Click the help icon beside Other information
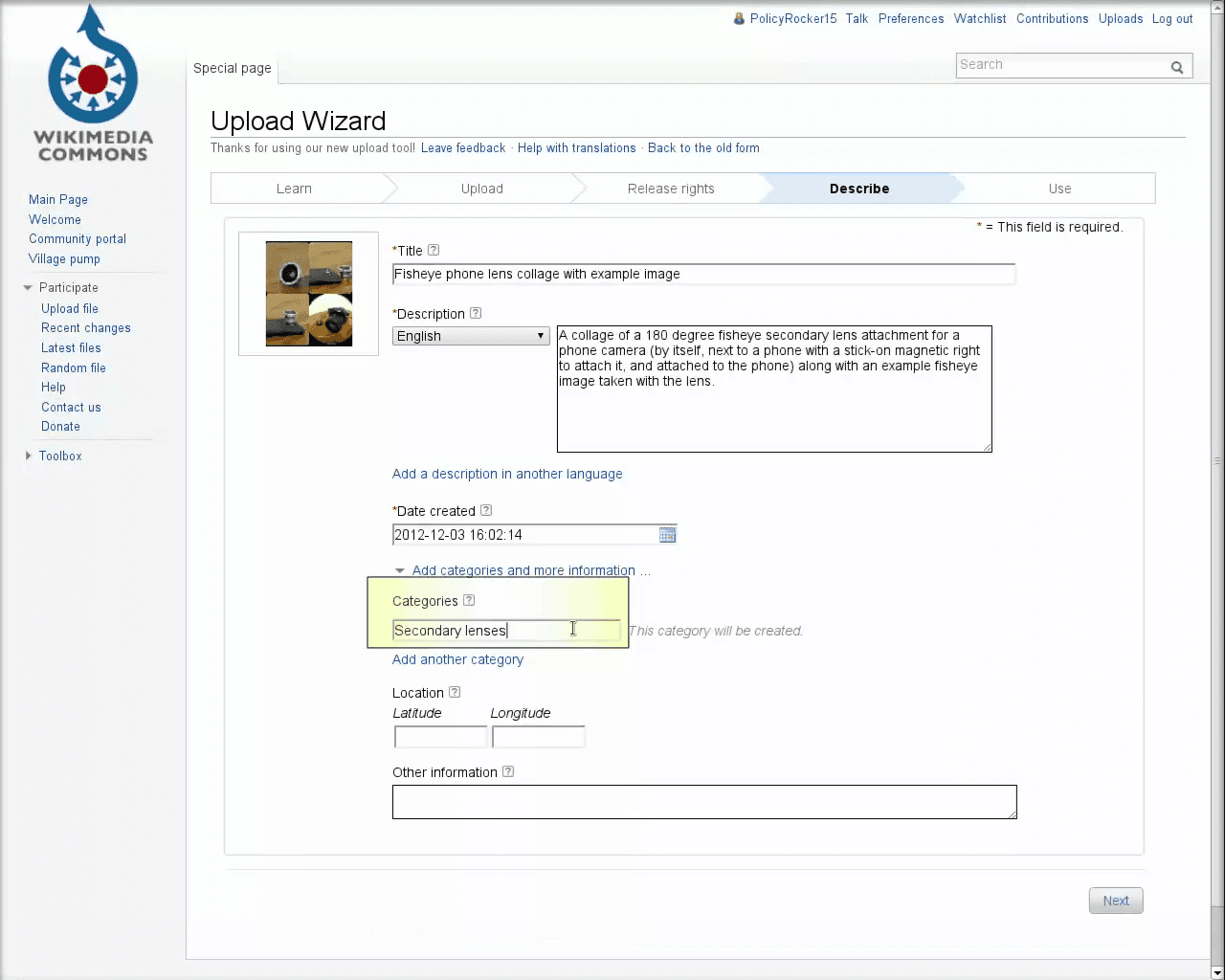This screenshot has height=980, width=1225. tap(508, 772)
